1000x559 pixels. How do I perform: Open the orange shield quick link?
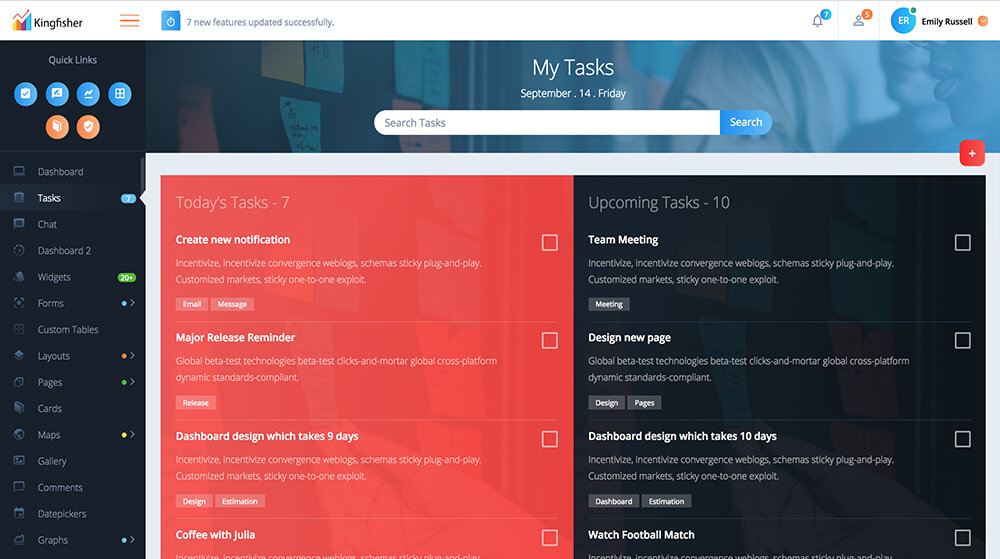coord(88,126)
